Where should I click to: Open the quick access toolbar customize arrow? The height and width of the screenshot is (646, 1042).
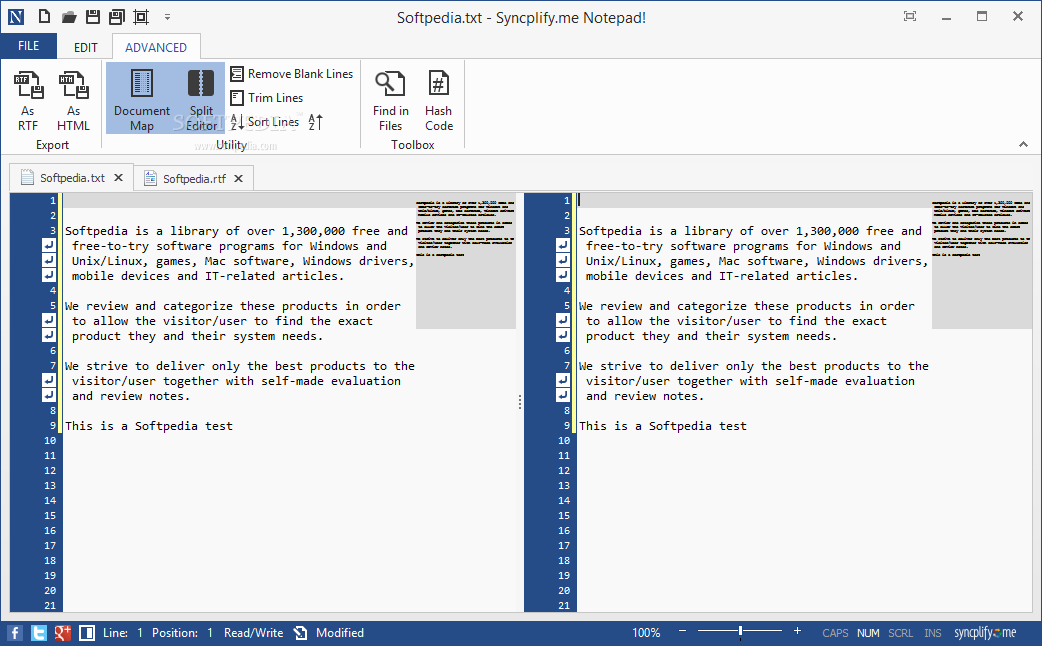[167, 17]
